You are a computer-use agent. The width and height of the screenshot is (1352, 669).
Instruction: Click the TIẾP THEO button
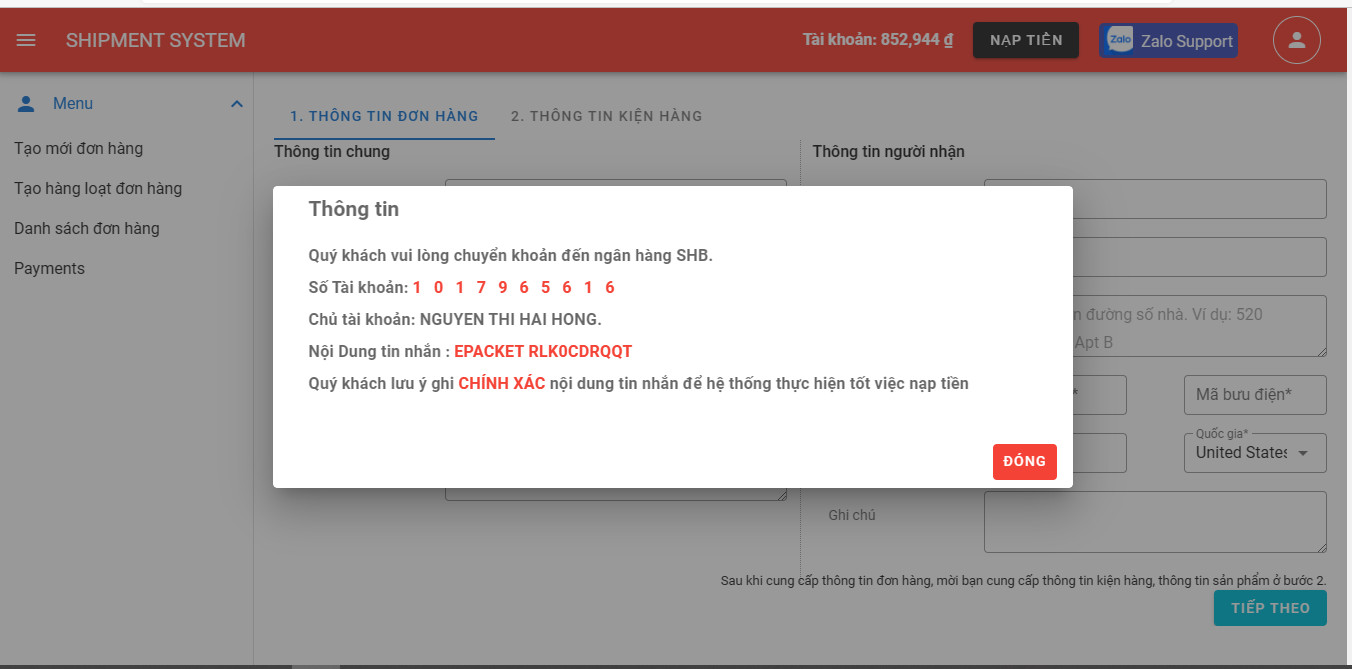pos(1269,608)
